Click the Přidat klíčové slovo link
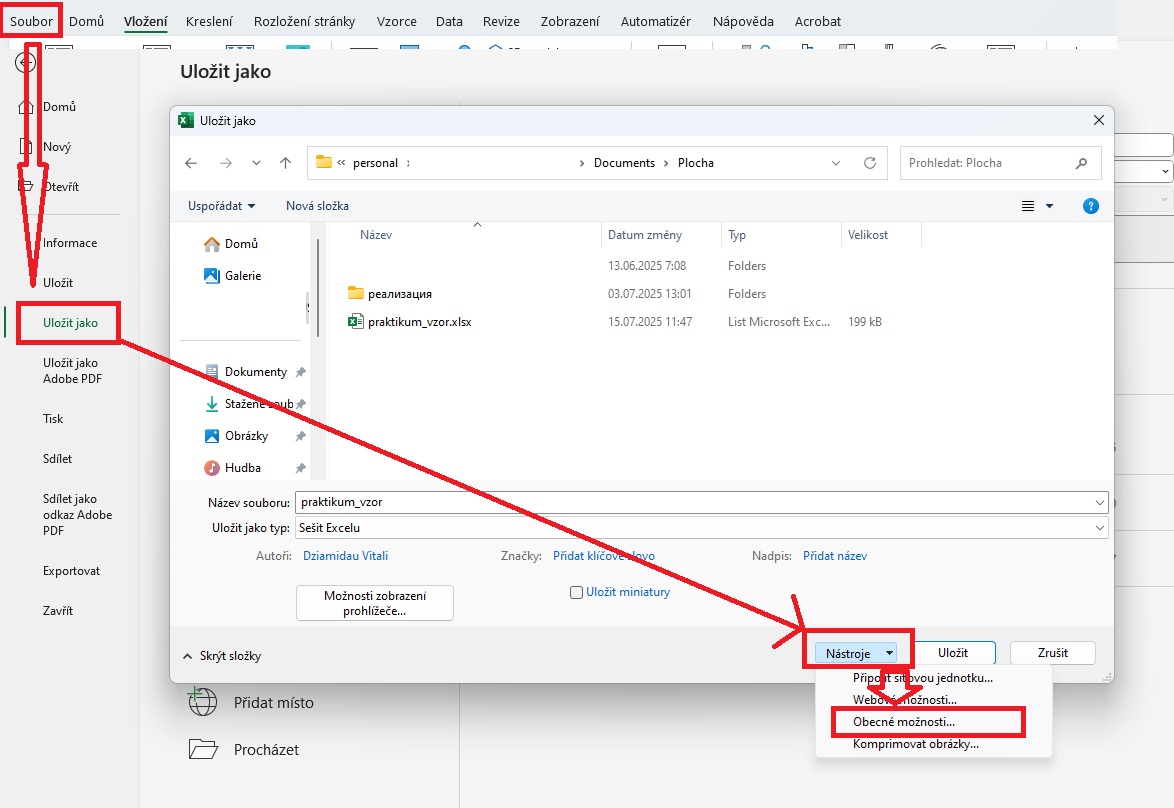 (604, 556)
